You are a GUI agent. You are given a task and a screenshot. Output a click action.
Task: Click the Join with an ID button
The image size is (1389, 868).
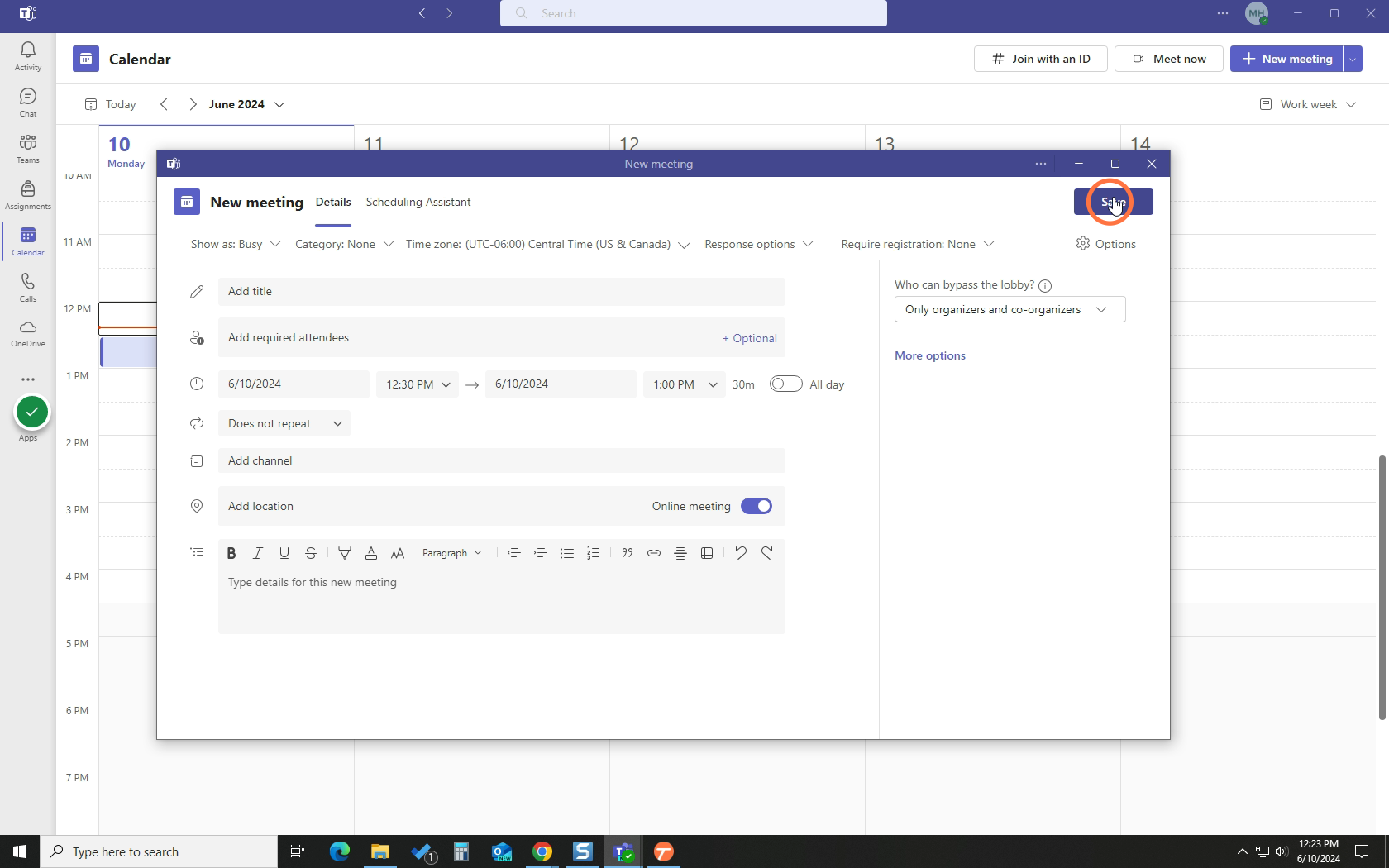(1040, 59)
